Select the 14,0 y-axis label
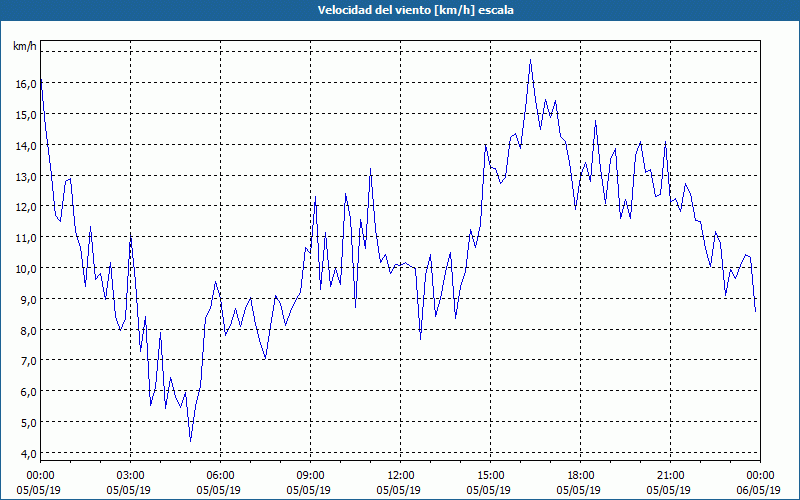800x500 pixels. (26, 145)
